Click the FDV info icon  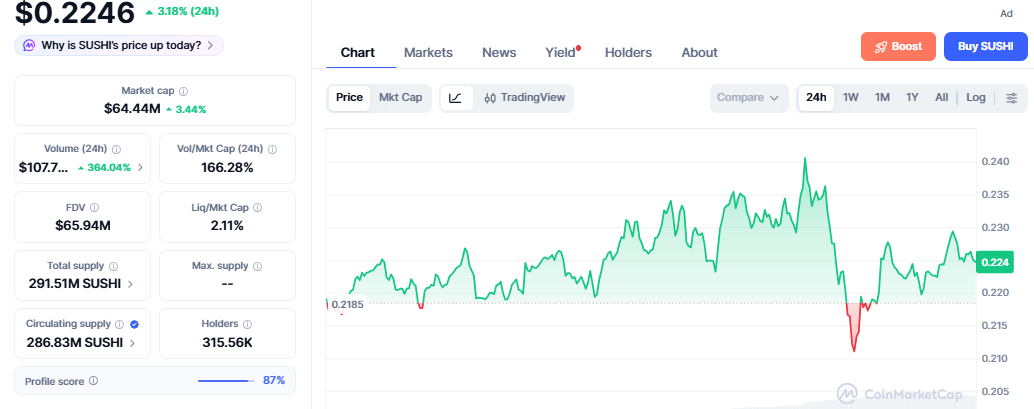click(94, 207)
